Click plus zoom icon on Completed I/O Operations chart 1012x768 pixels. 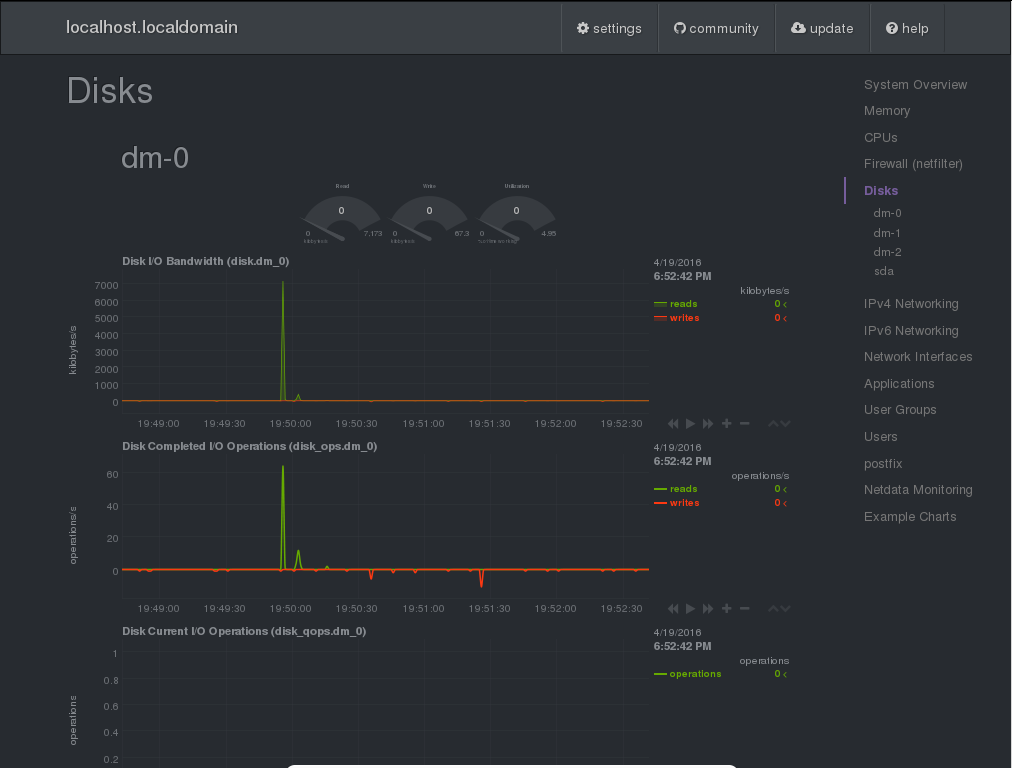tap(727, 608)
